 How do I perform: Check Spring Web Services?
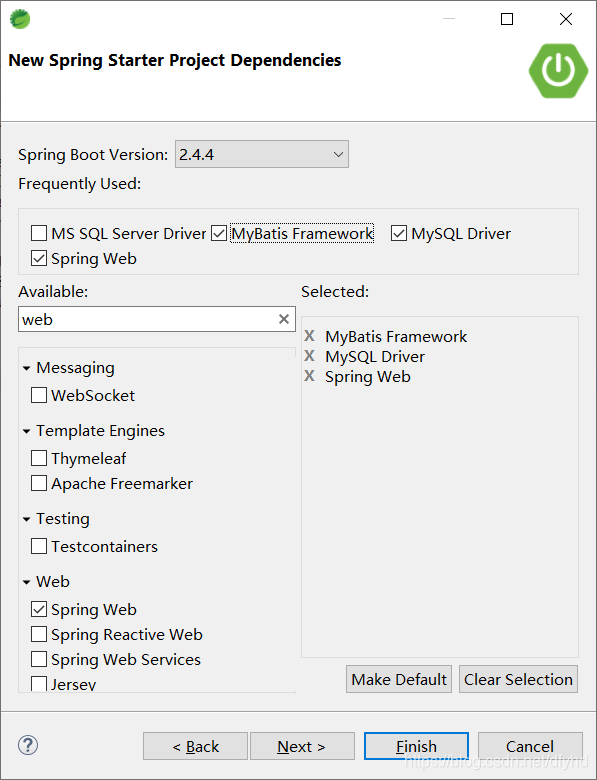click(x=39, y=659)
